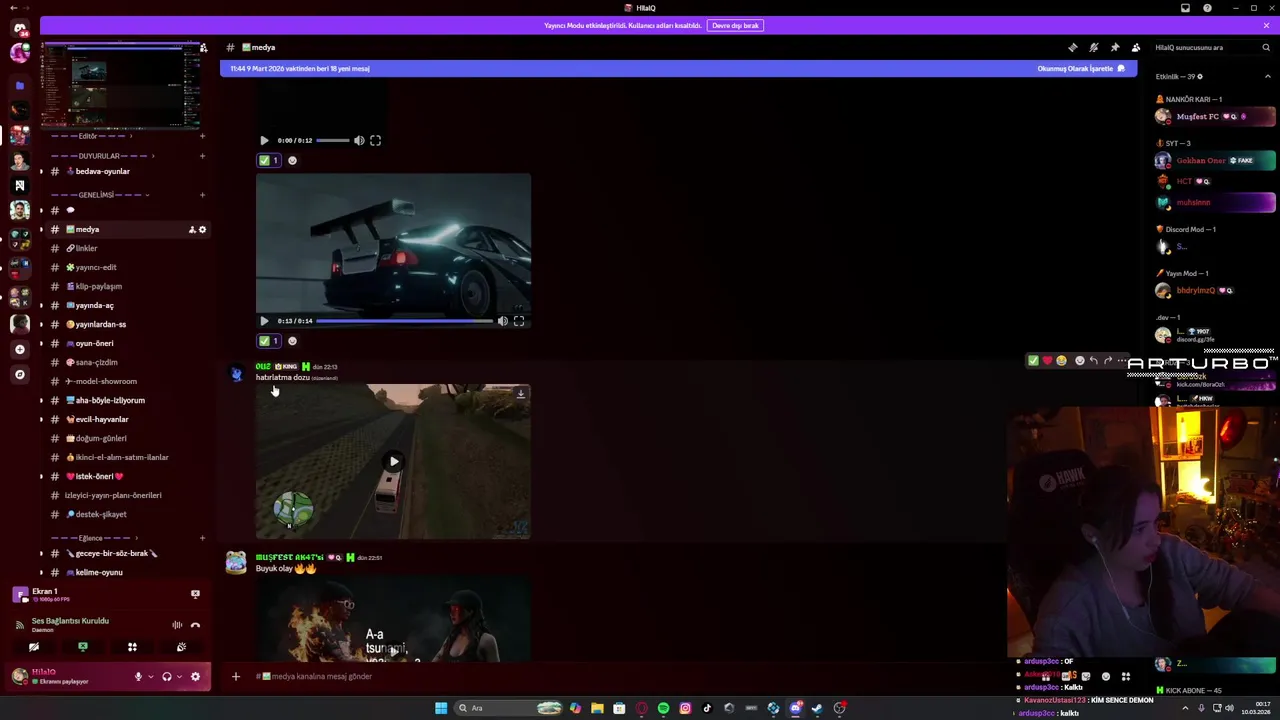The image size is (1280, 720).
Task: Play the car video at 0:13 / 0:14
Action: click(x=264, y=321)
